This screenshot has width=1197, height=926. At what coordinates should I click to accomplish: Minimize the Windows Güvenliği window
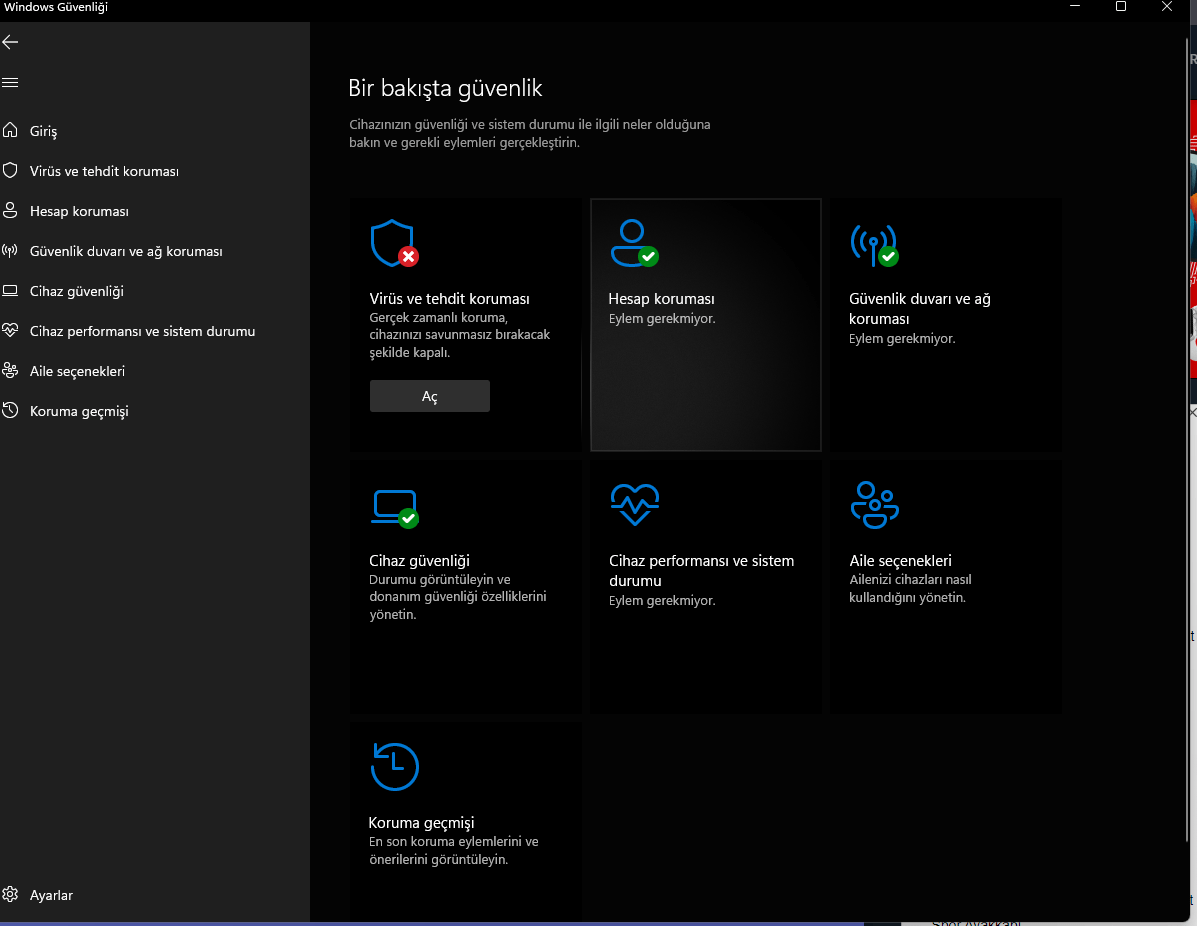click(x=1075, y=7)
